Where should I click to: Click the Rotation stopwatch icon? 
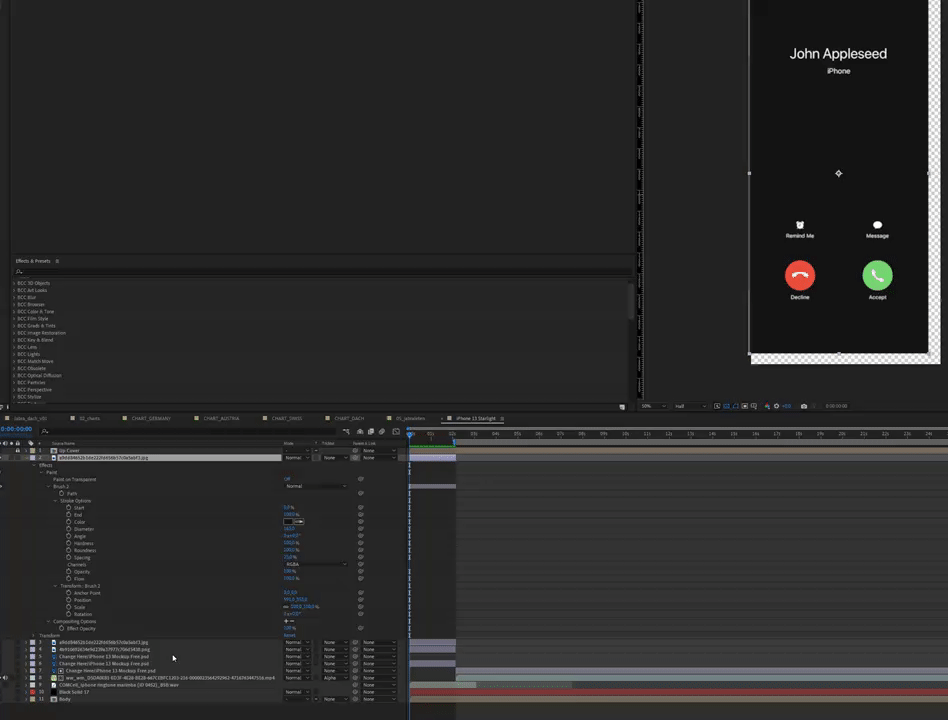click(69, 614)
